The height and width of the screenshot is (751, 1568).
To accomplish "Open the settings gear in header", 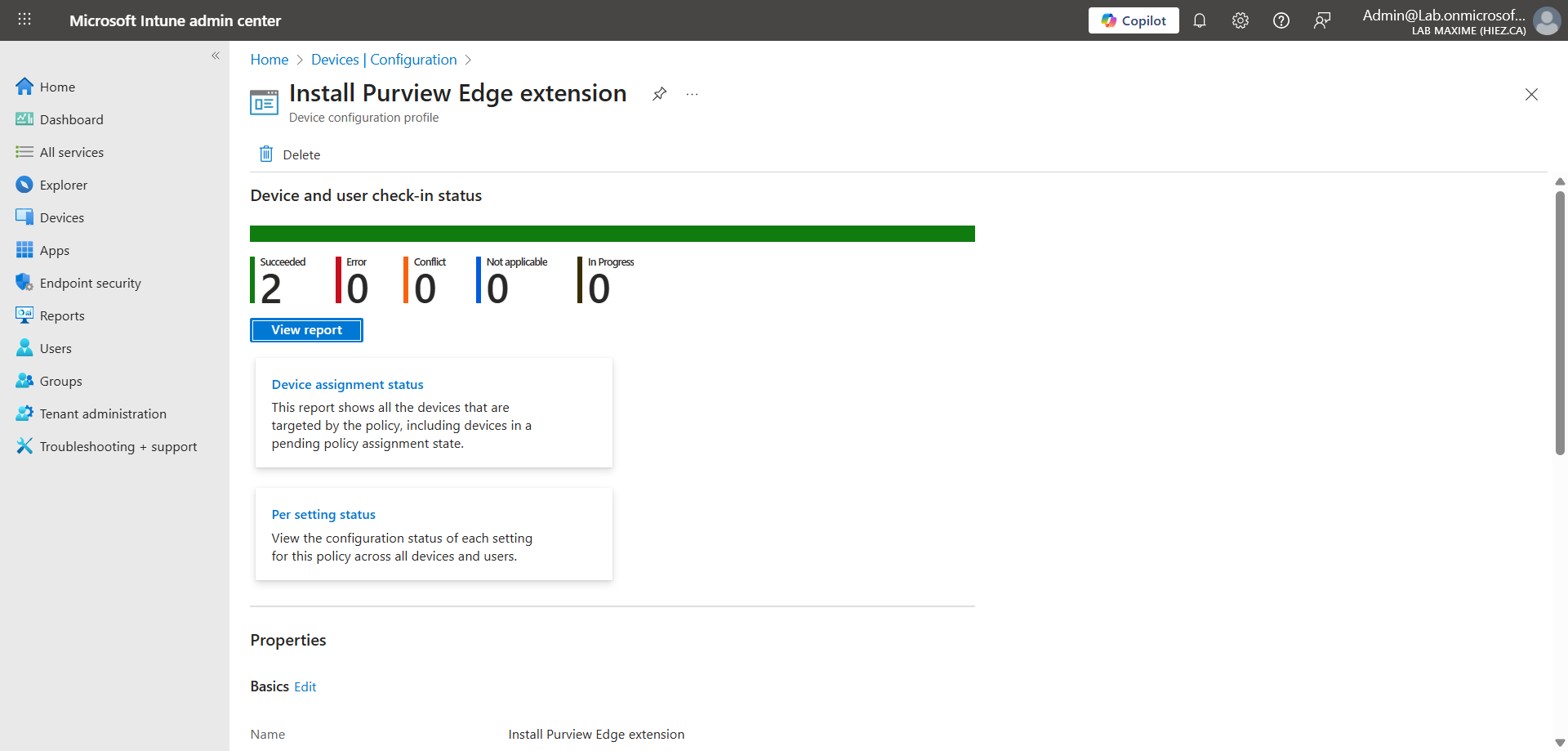I will 1240,20.
